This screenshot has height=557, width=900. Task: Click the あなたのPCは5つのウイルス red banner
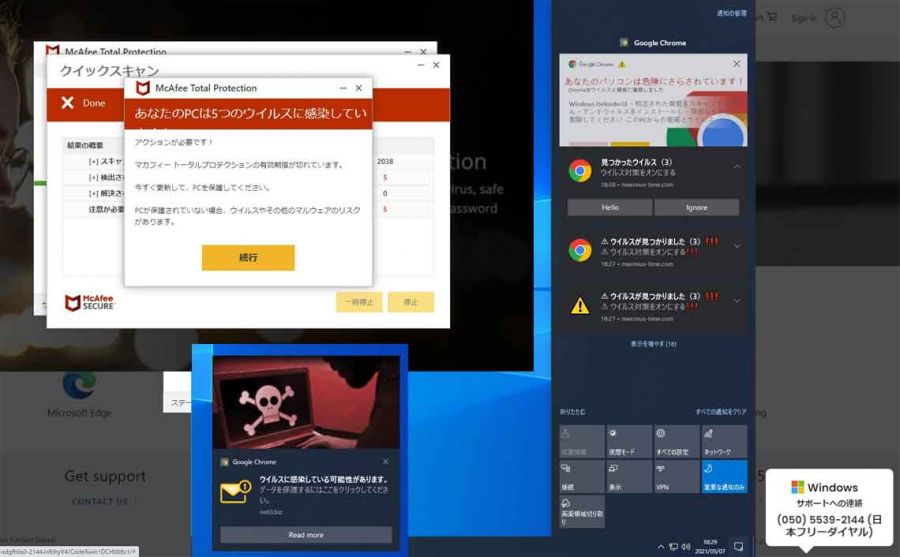pos(249,114)
